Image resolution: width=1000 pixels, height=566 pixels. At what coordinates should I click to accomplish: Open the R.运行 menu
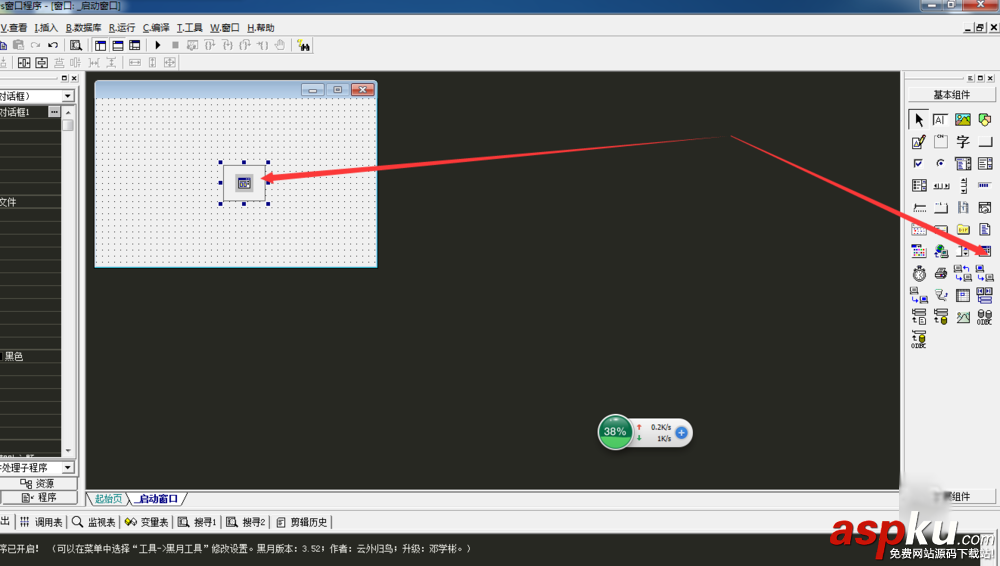point(122,27)
